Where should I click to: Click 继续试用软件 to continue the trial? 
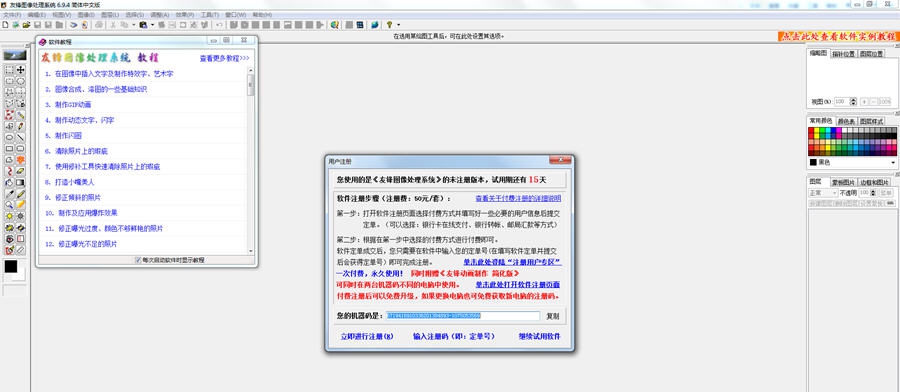coord(539,336)
